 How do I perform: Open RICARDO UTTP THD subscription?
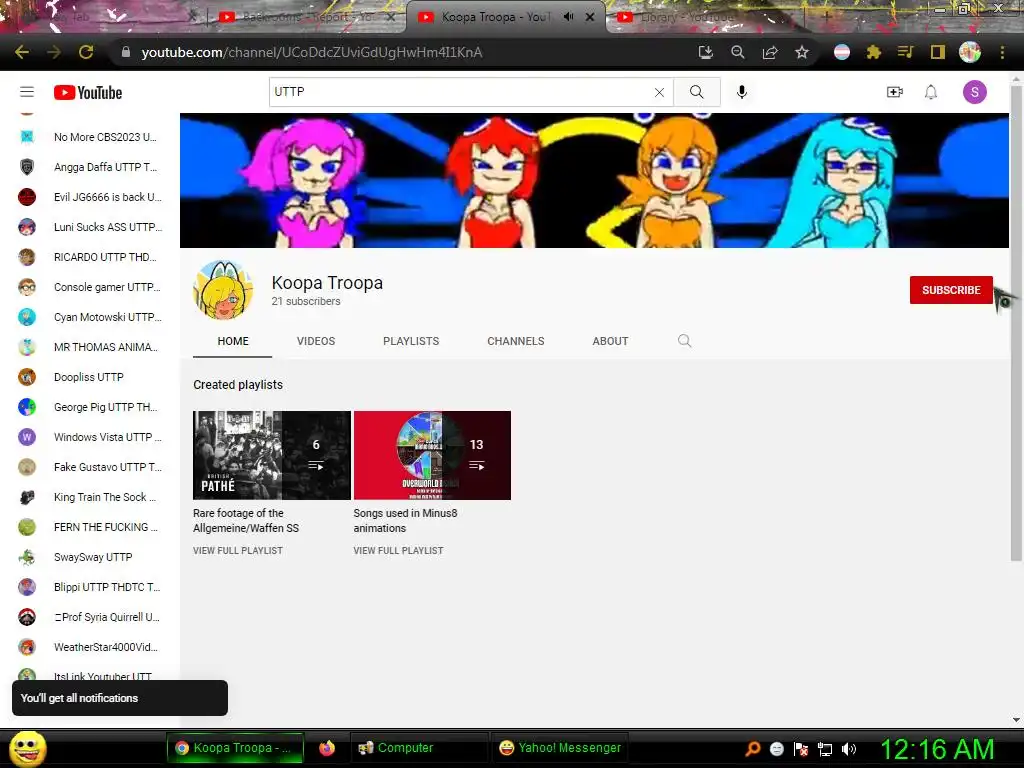[89, 257]
